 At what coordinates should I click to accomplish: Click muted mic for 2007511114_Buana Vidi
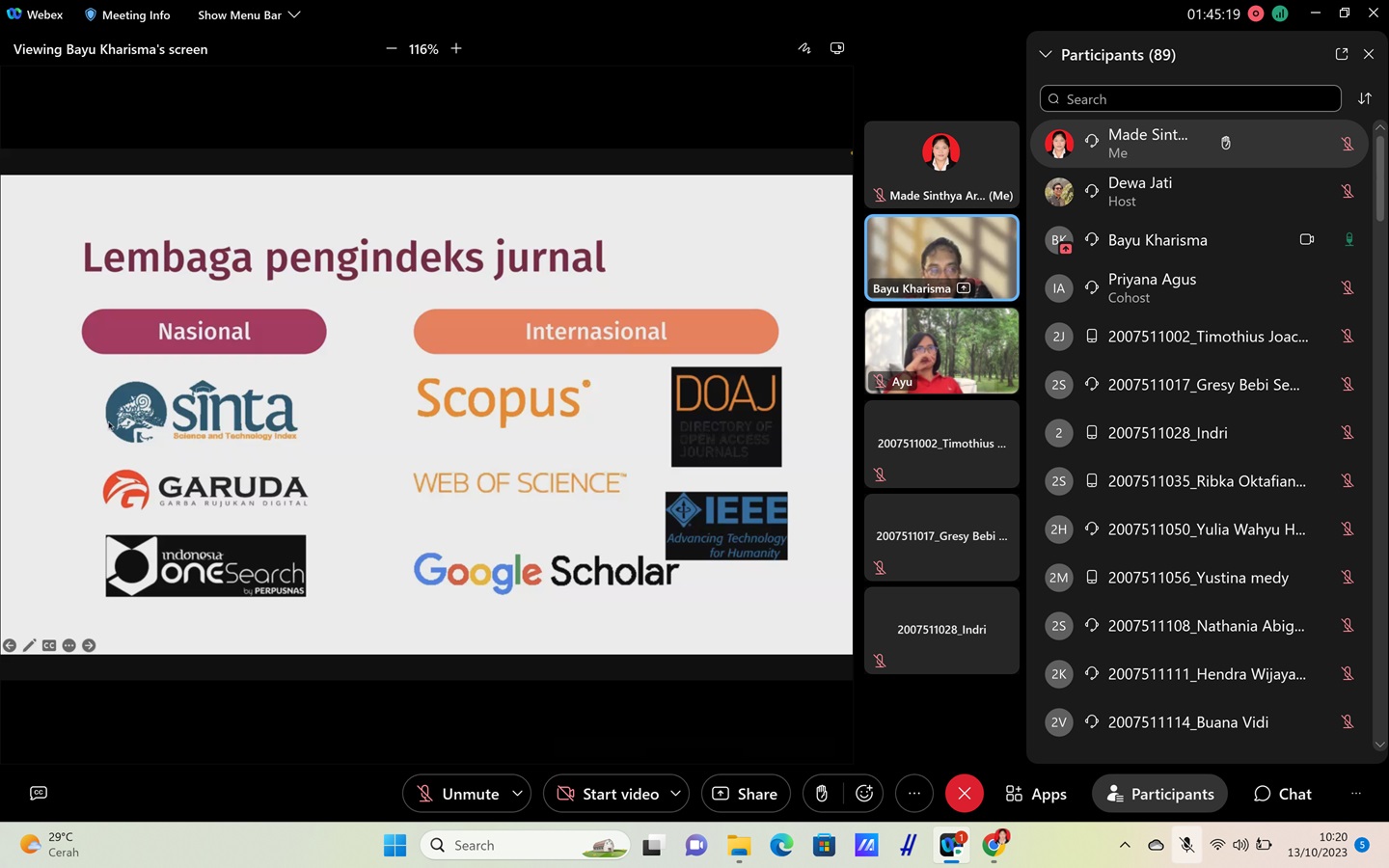[1348, 721]
